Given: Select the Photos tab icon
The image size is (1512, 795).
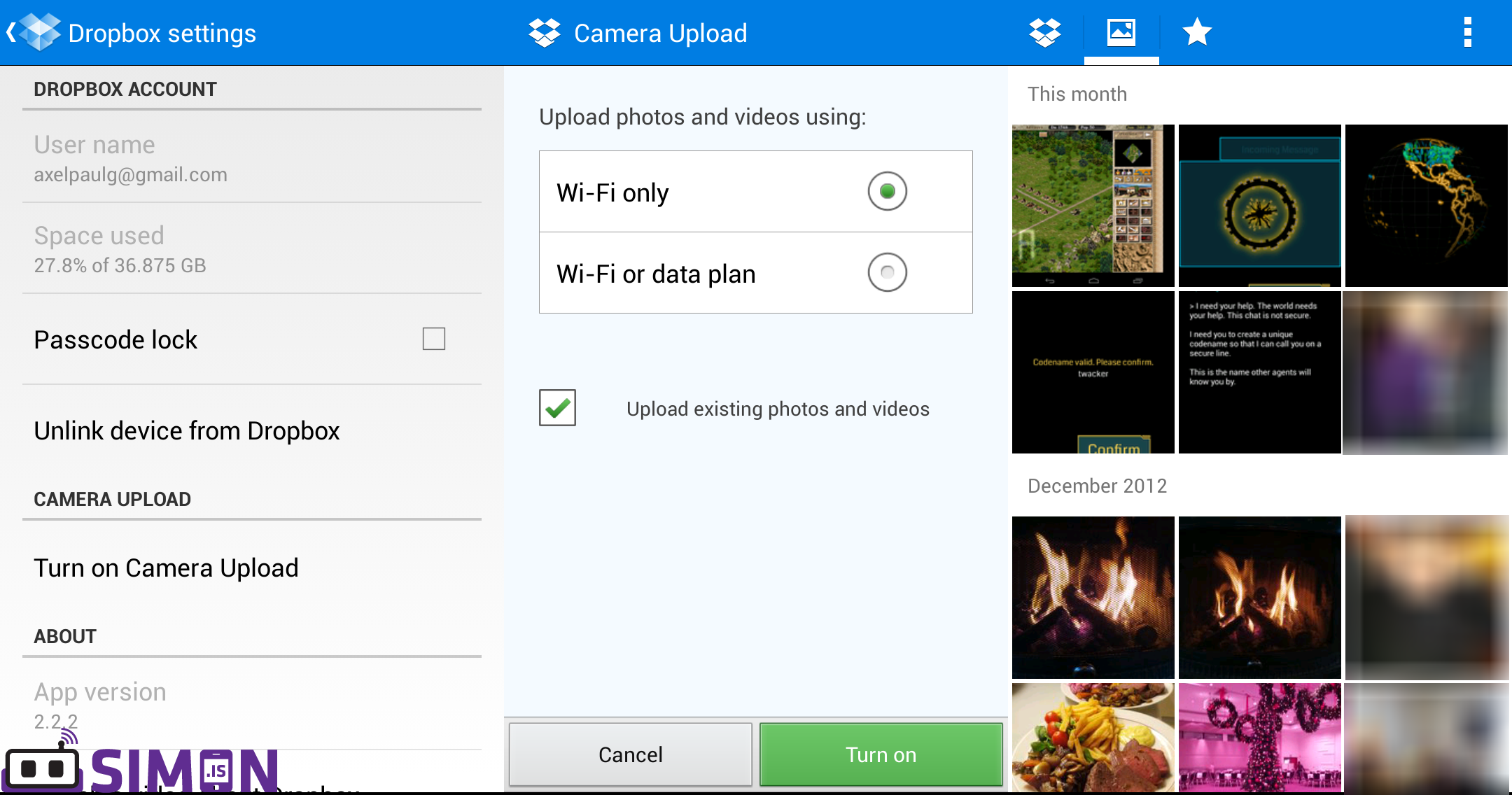Looking at the screenshot, I should [1121, 31].
